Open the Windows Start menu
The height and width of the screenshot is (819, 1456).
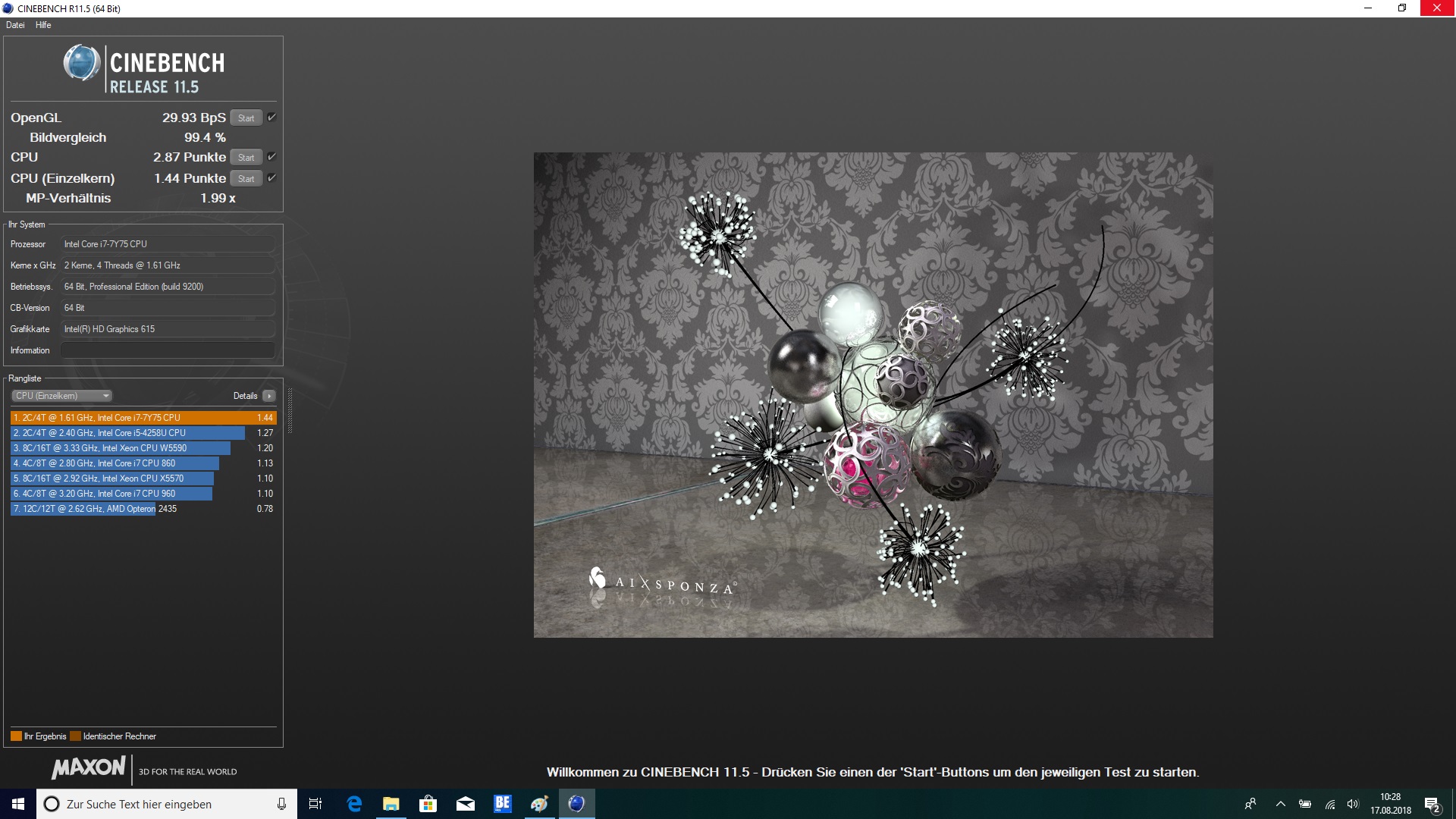tap(18, 804)
